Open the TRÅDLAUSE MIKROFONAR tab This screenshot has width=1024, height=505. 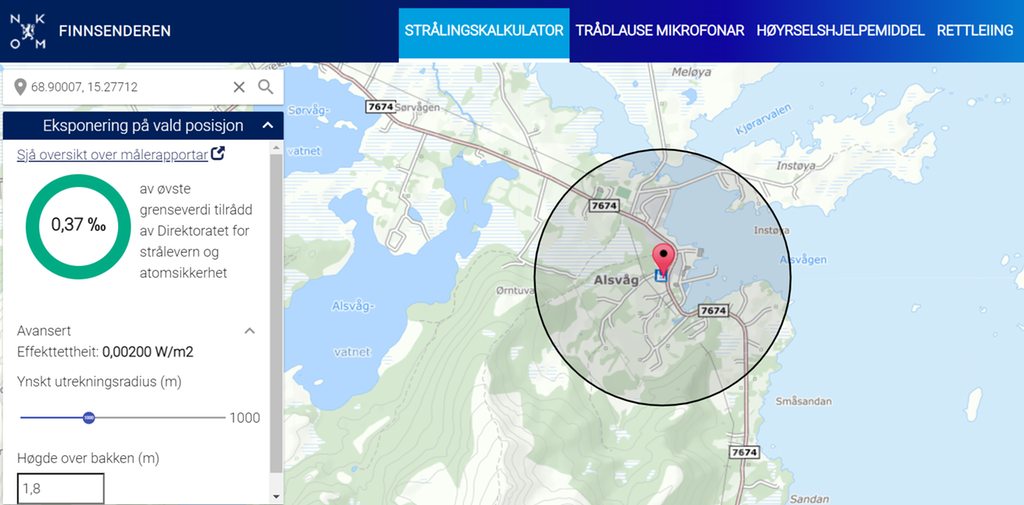(x=660, y=31)
